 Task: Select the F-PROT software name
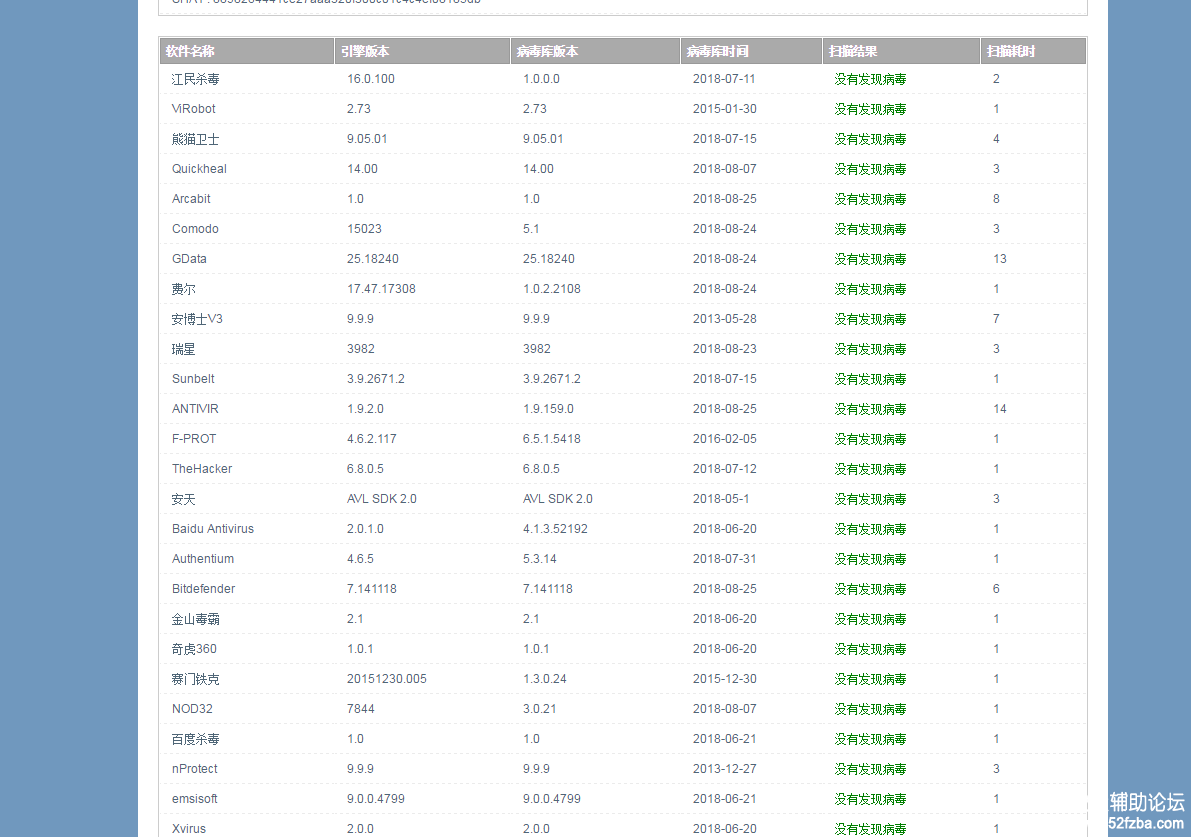tap(194, 439)
